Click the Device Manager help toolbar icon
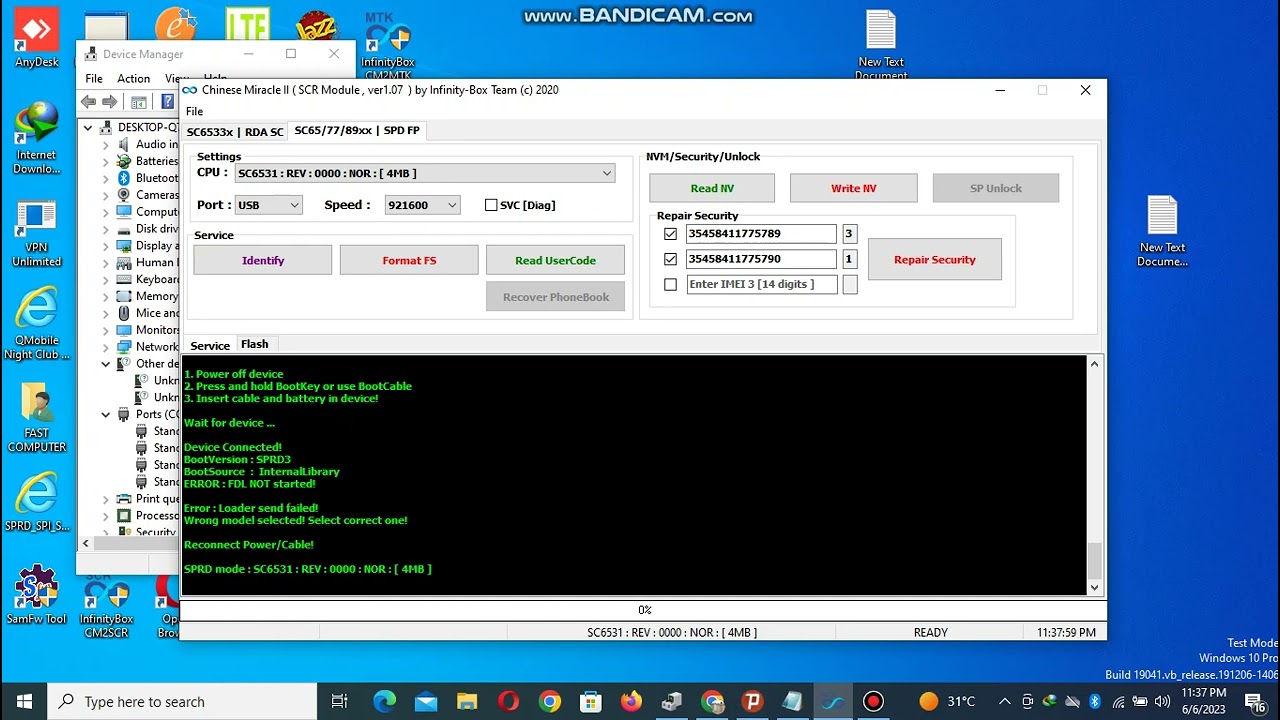1280x720 pixels. point(167,102)
